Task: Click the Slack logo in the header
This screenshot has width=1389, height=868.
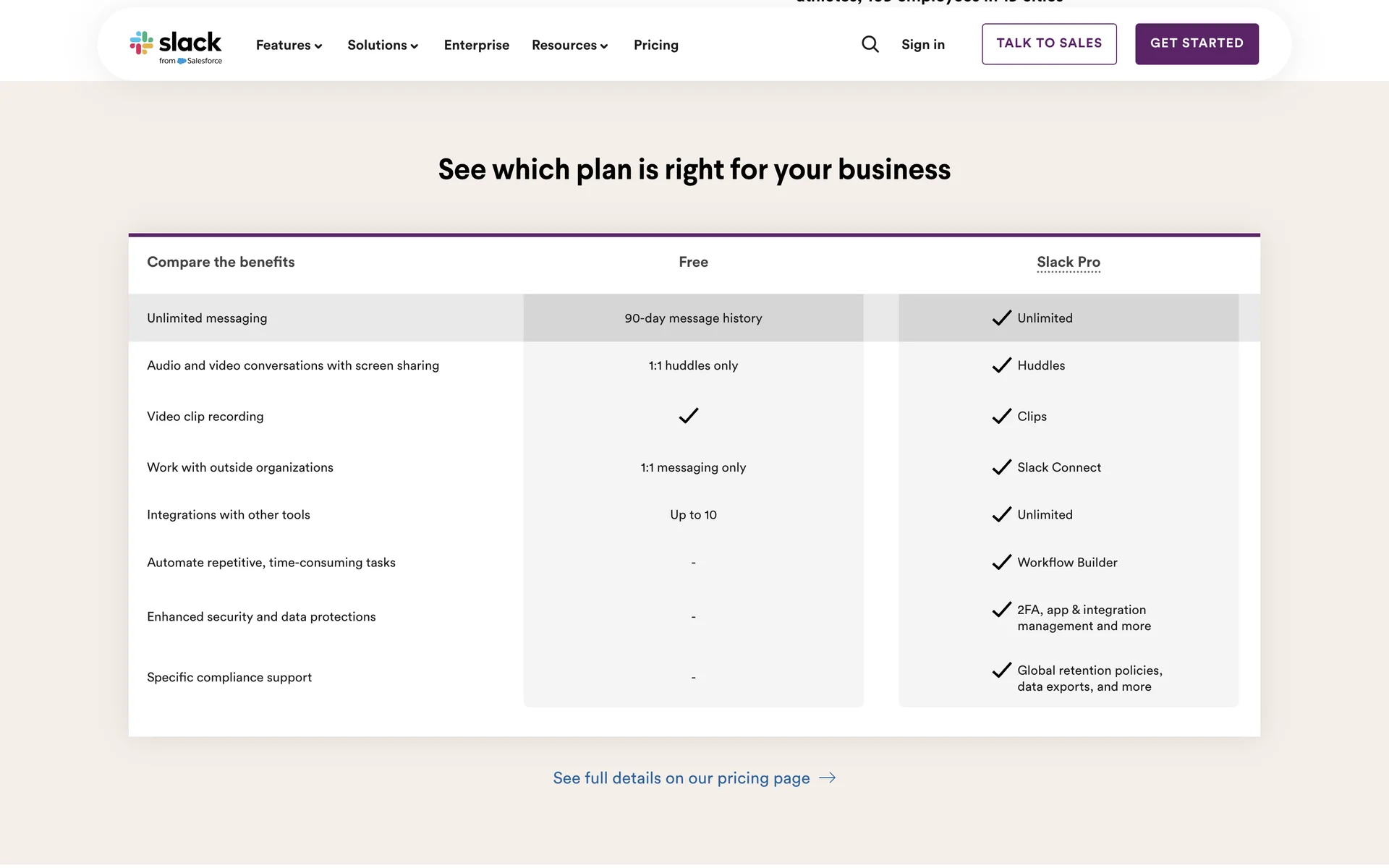Action: pyautogui.click(x=176, y=46)
